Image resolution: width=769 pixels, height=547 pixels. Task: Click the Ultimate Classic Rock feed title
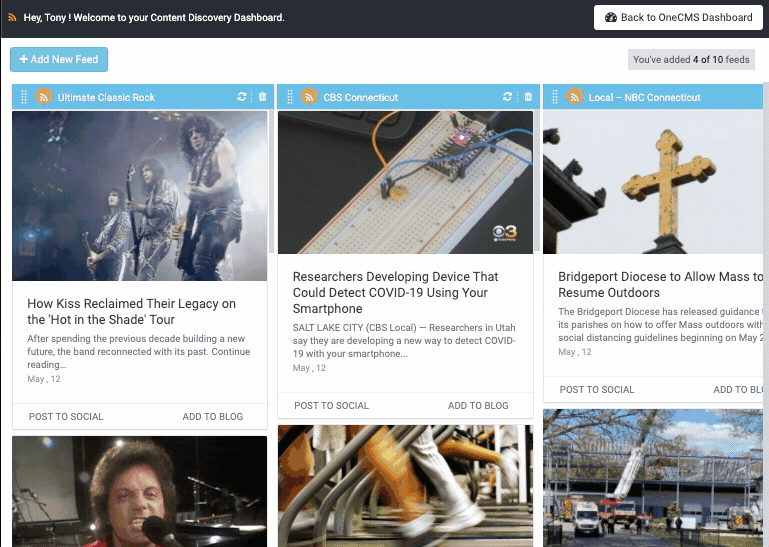(x=106, y=97)
